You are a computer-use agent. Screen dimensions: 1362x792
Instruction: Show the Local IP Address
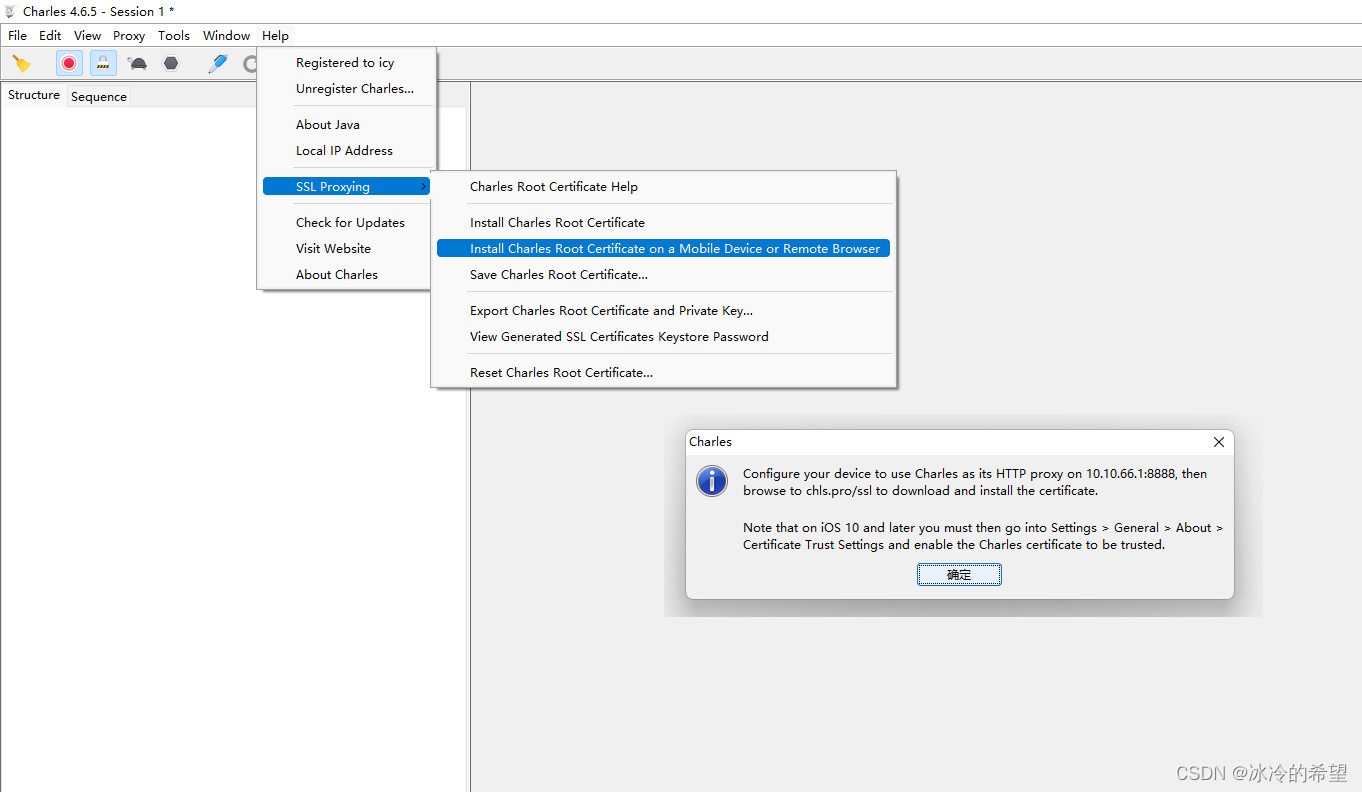click(x=347, y=150)
